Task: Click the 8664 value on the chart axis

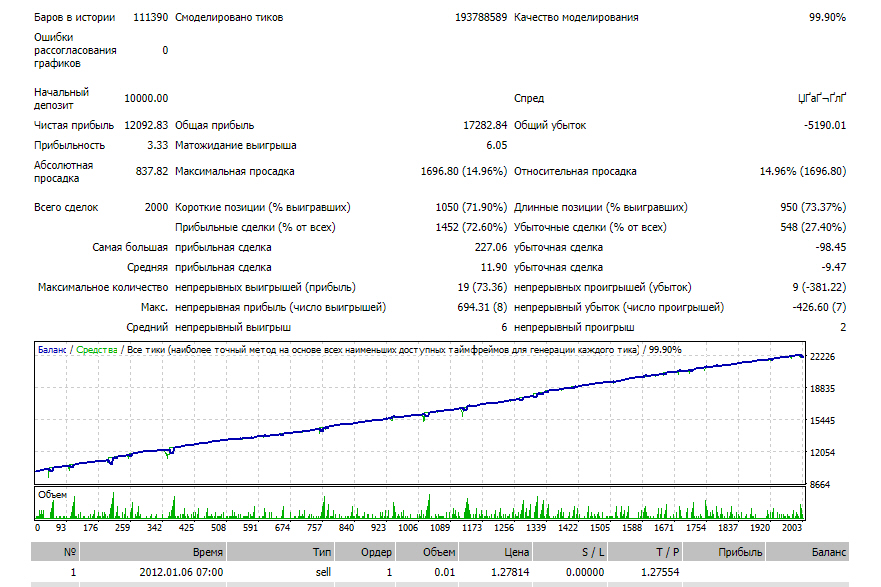Action: click(820, 485)
